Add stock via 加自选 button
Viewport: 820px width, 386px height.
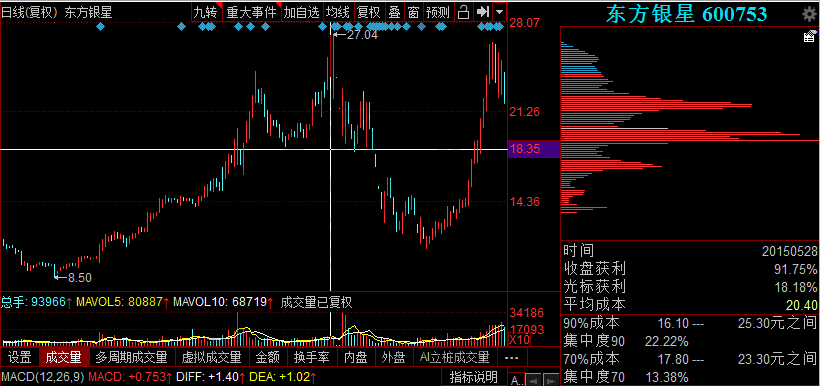302,12
